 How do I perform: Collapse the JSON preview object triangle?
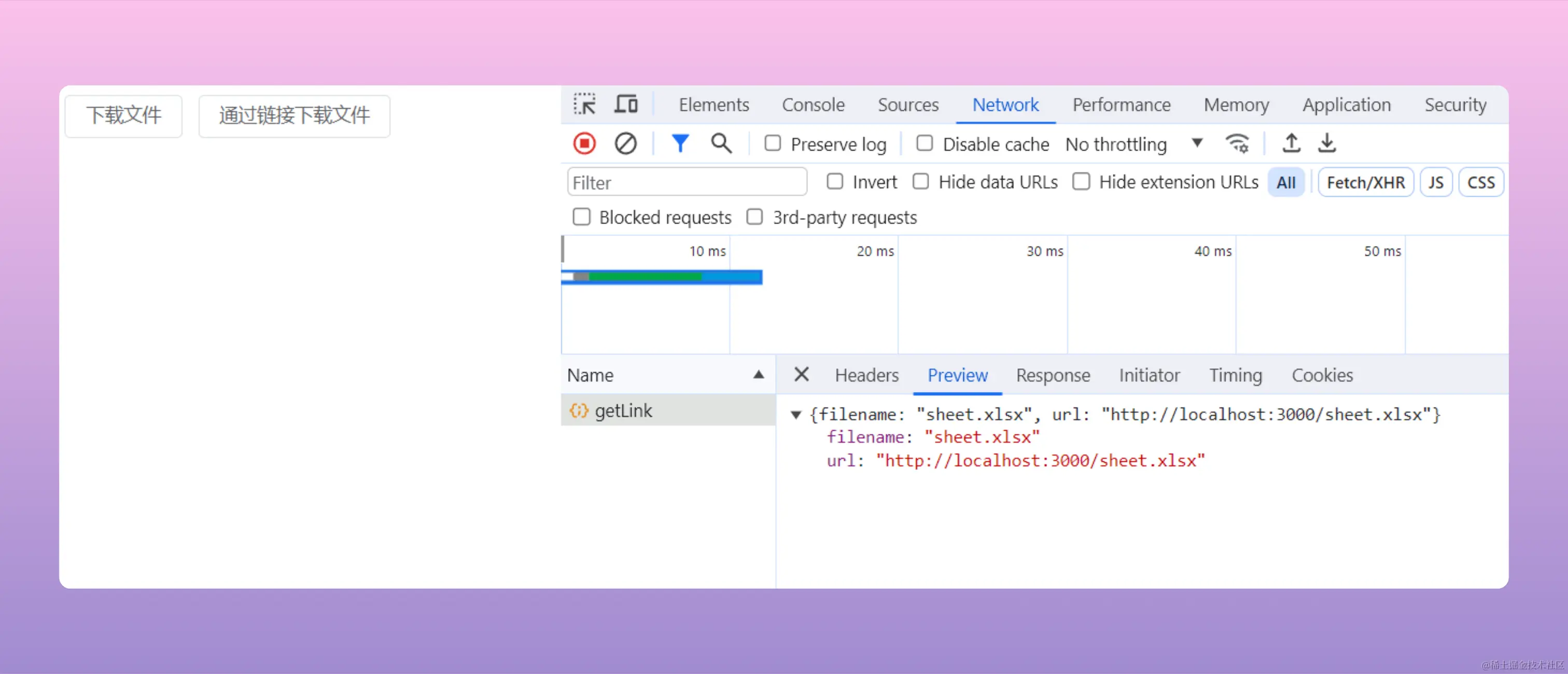click(795, 415)
